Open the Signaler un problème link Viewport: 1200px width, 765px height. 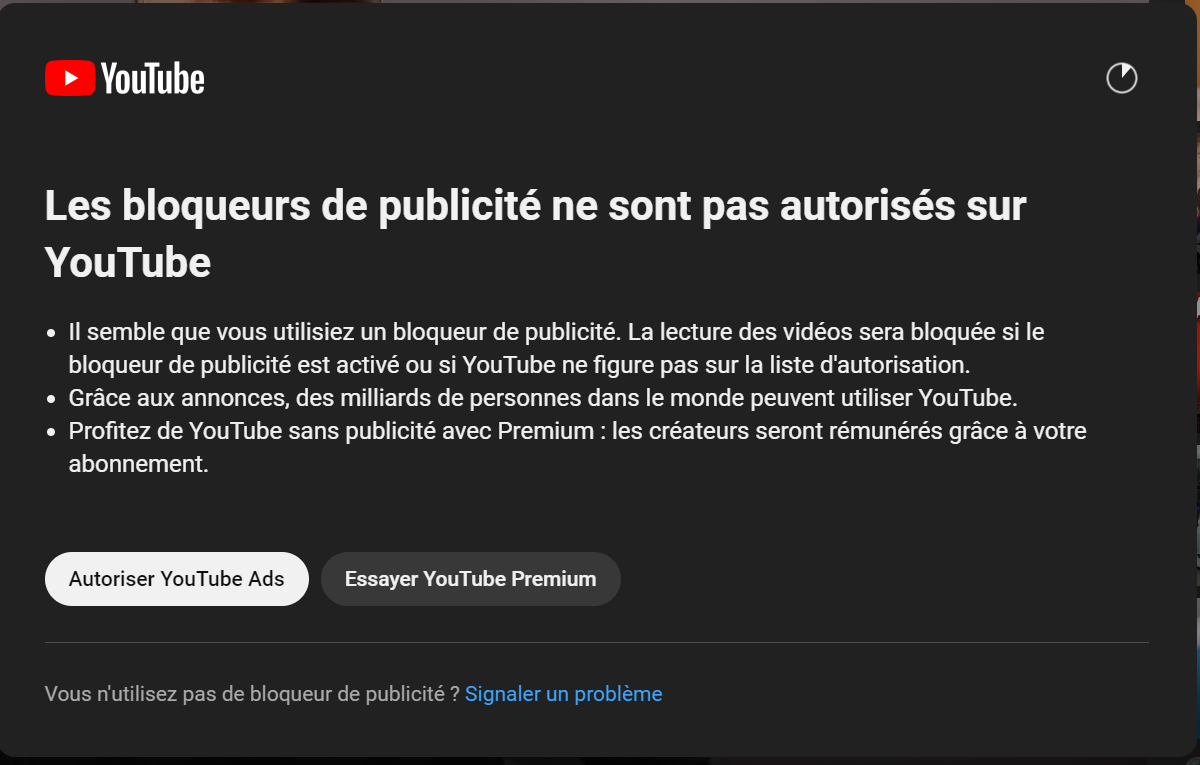click(563, 693)
